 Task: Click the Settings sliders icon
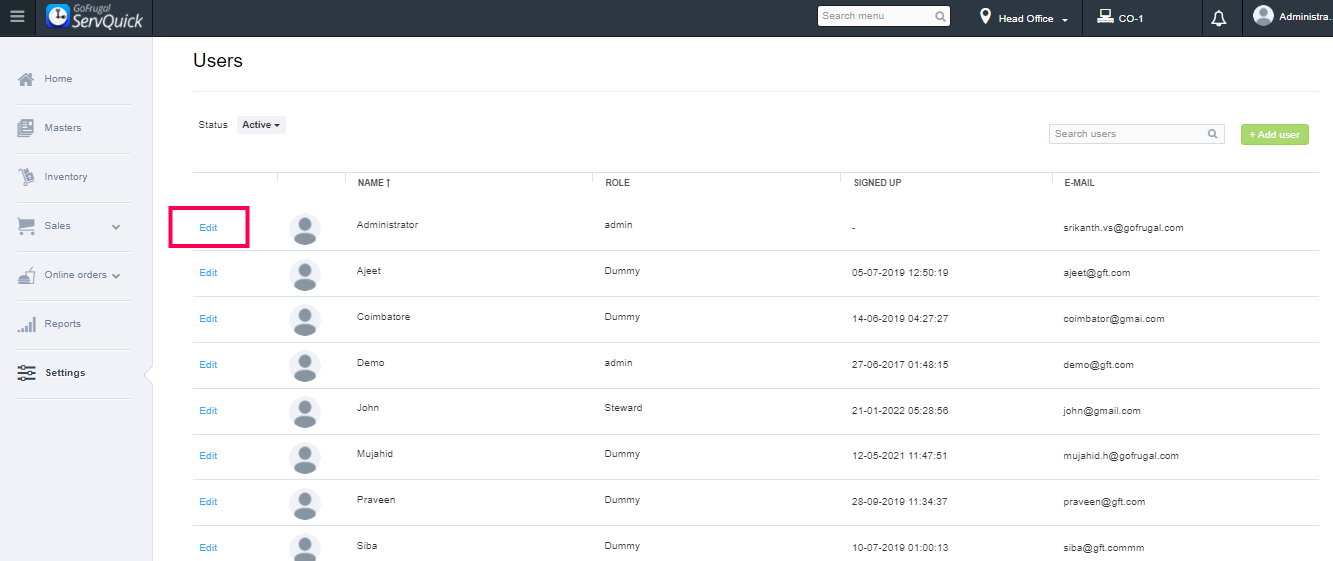tap(27, 373)
